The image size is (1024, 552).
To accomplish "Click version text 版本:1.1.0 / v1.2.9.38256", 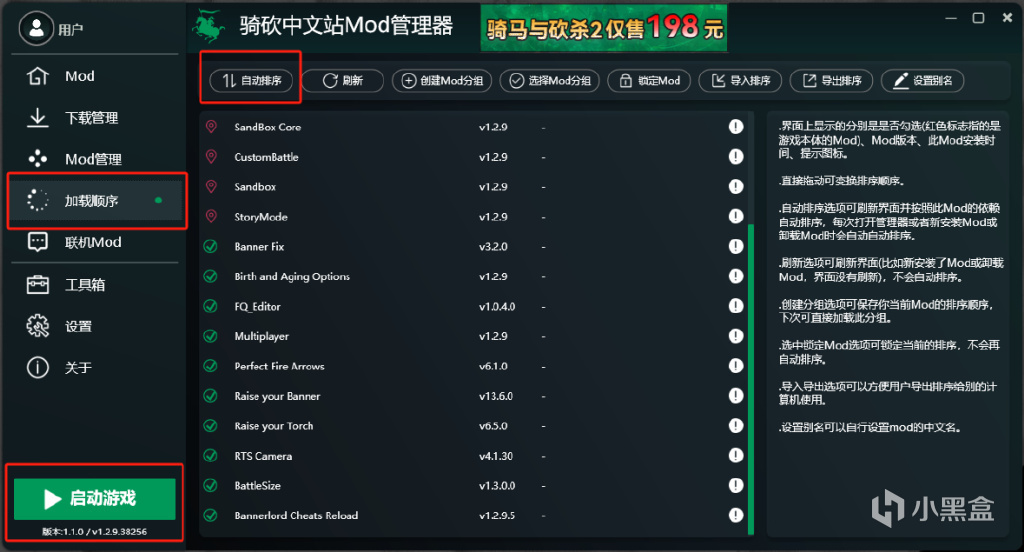I will (95, 532).
